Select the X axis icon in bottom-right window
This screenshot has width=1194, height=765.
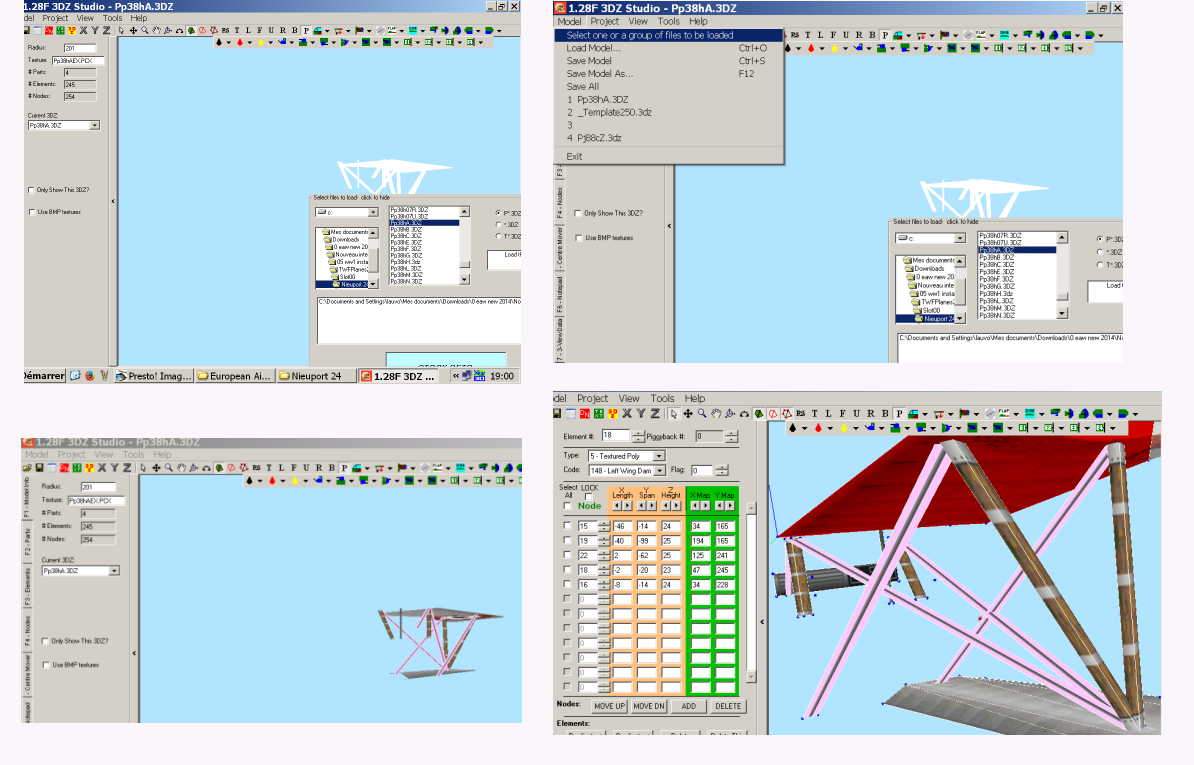tap(627, 413)
